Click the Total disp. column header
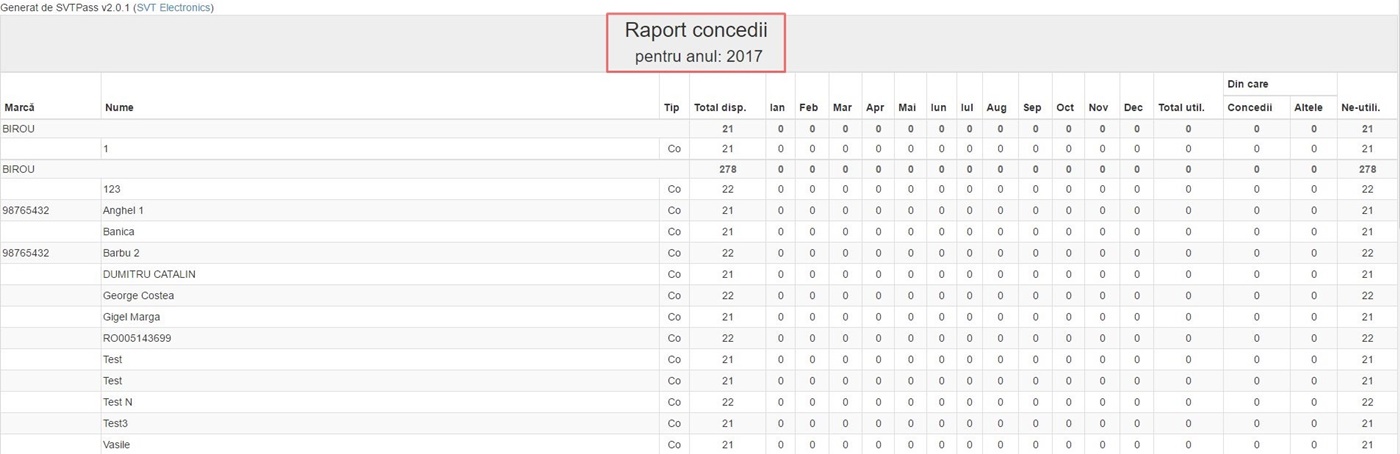The width and height of the screenshot is (1400, 454). (x=720, y=107)
